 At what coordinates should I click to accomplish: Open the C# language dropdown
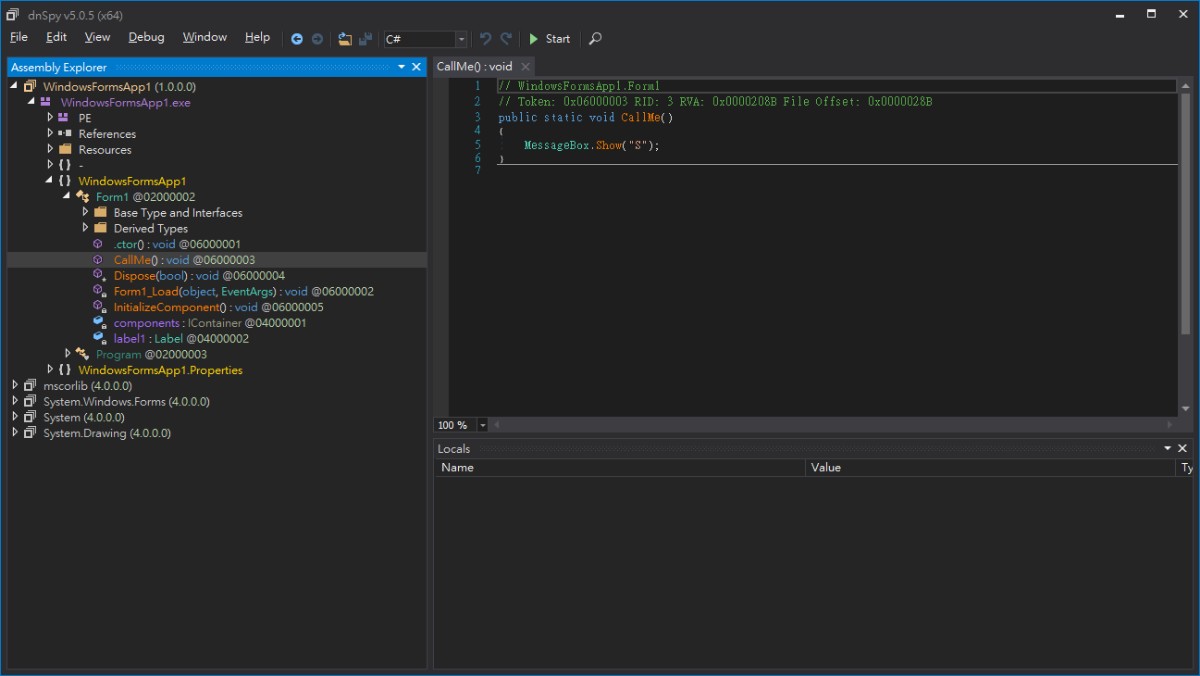461,39
